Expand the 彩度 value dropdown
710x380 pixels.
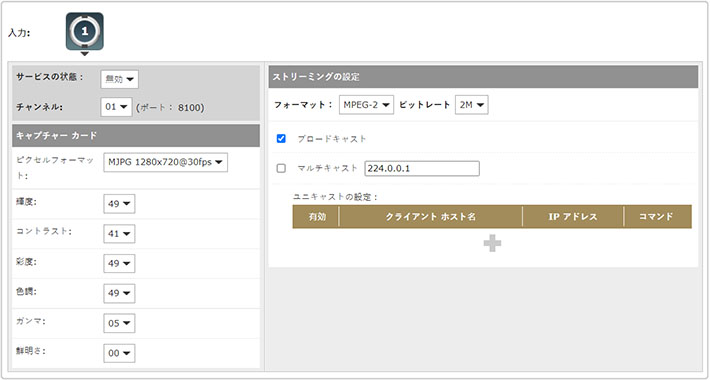point(119,264)
